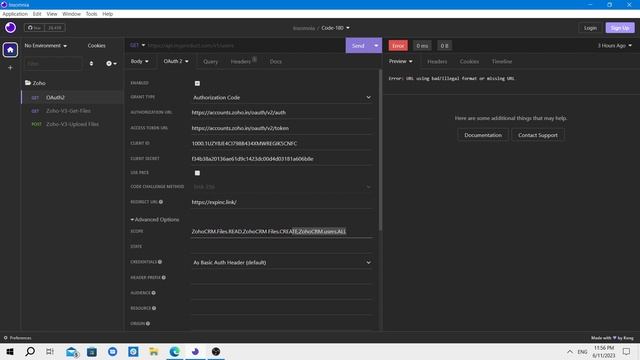Toggle the Enabled checkbox
The width and height of the screenshot is (640, 360).
click(197, 83)
